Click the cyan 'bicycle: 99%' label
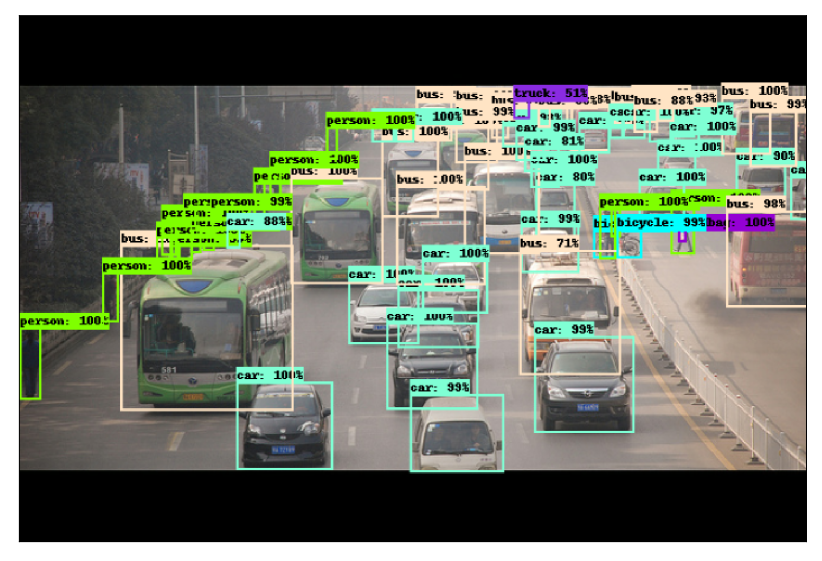 point(661,222)
